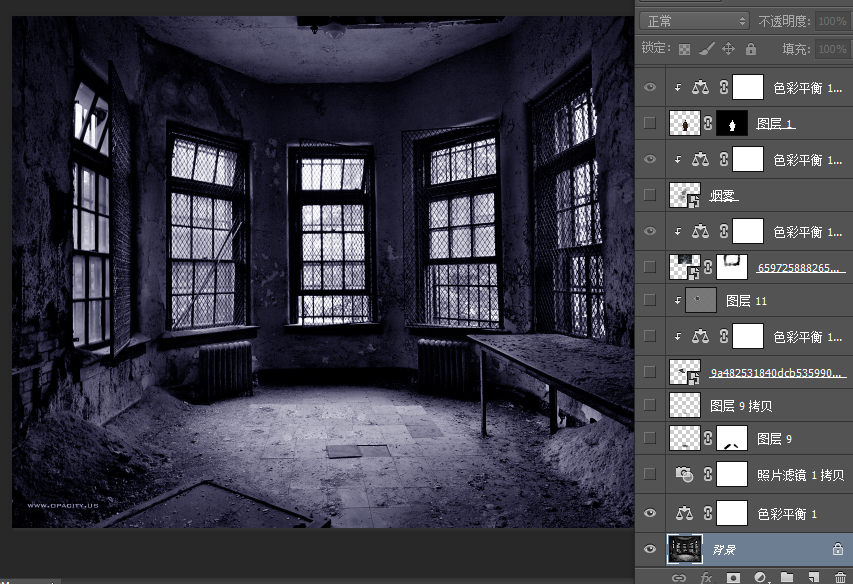Lock transparent pixels with the checkerboard icon
The height and width of the screenshot is (584, 853).
point(685,48)
